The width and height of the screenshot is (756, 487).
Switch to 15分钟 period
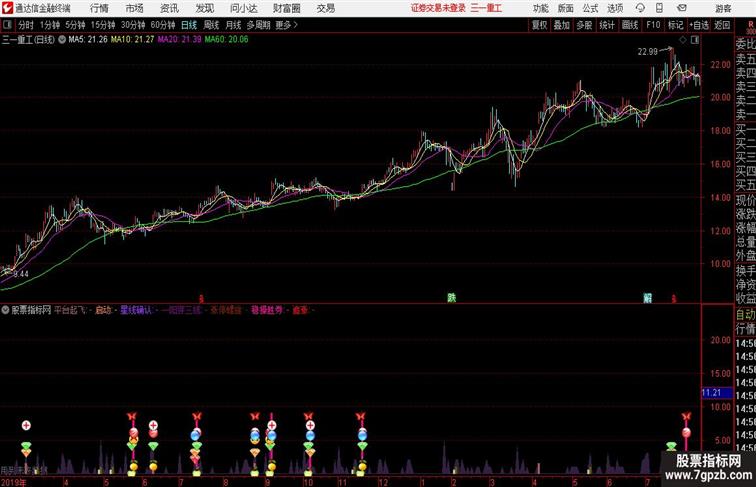(103, 25)
